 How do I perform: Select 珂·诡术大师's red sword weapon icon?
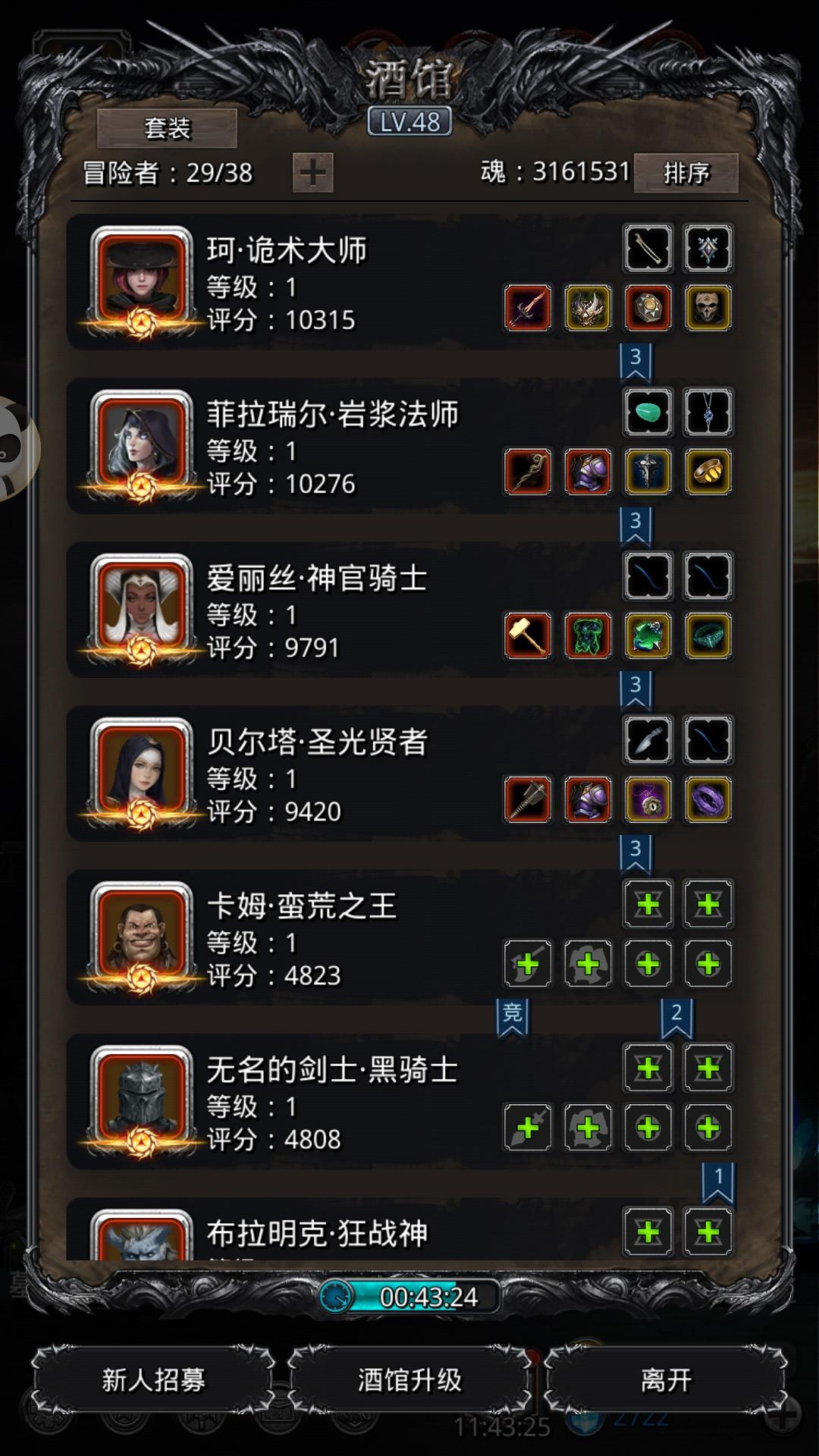coord(528,308)
